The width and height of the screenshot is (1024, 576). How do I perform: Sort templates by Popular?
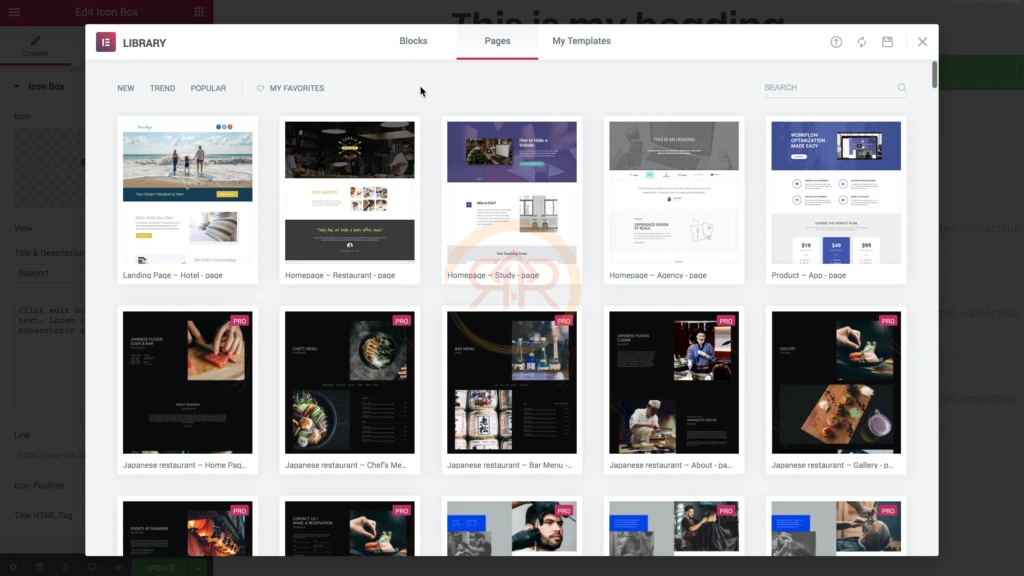point(208,88)
